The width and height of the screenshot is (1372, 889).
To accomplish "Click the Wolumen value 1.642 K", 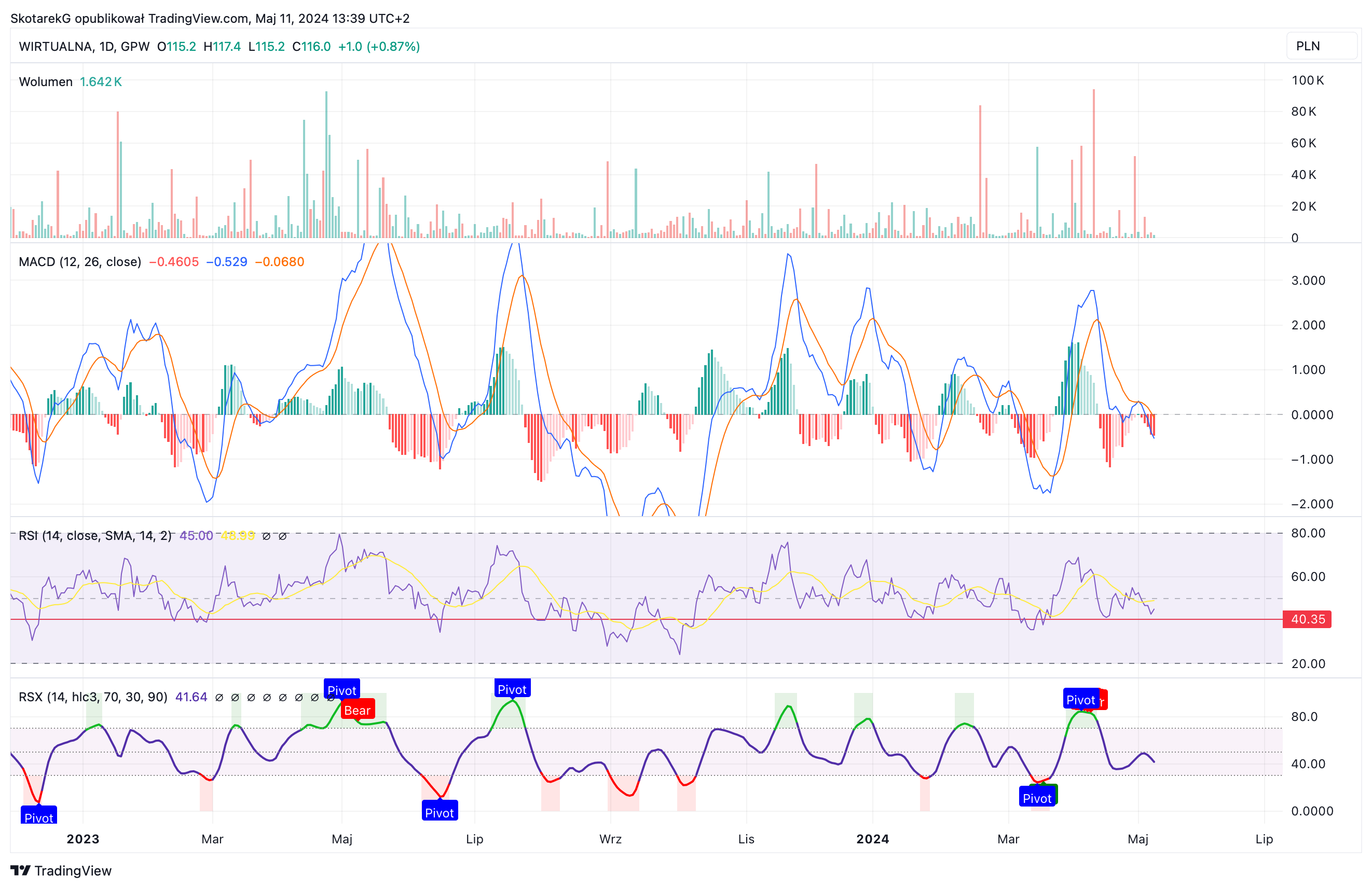I will pos(101,82).
